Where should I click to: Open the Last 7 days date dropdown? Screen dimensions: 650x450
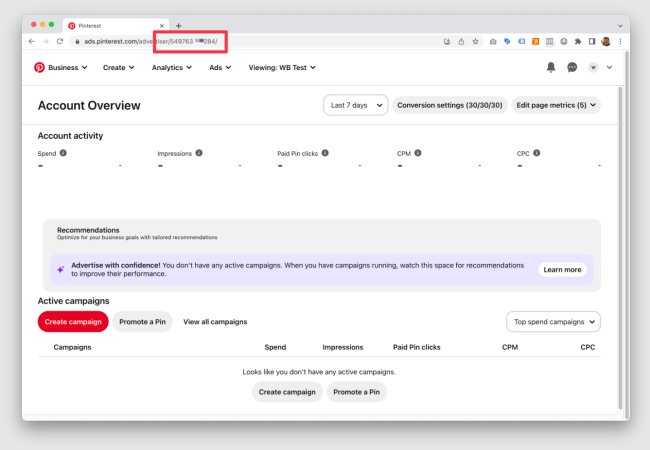(x=355, y=105)
